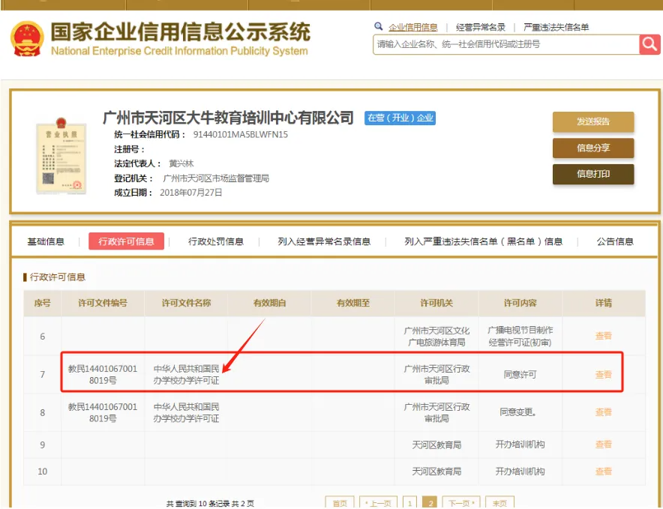Open the business license thumbnail image

point(61,156)
